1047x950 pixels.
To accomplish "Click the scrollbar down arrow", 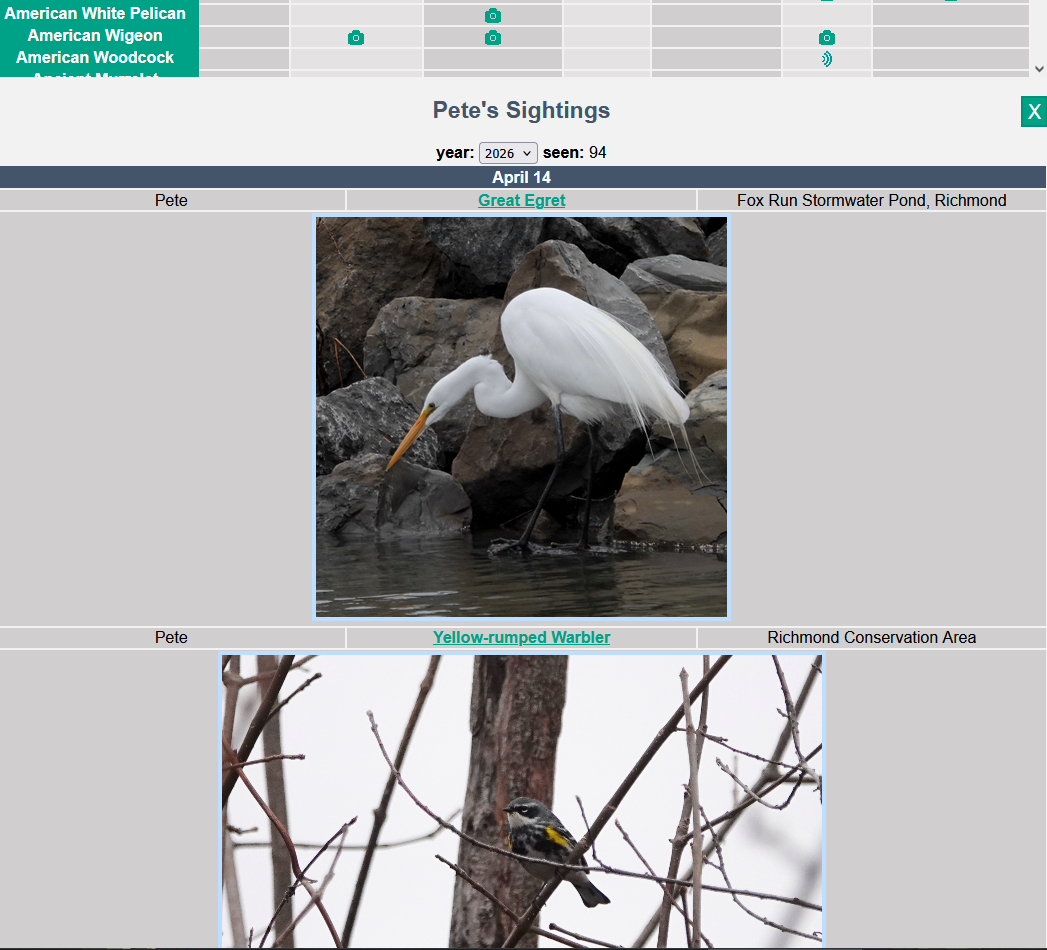I will (x=1039, y=69).
